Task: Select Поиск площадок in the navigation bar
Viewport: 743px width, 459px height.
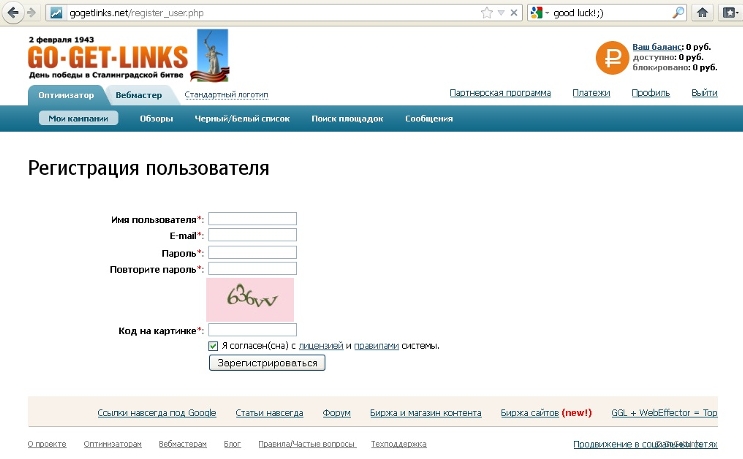Action: 347,118
